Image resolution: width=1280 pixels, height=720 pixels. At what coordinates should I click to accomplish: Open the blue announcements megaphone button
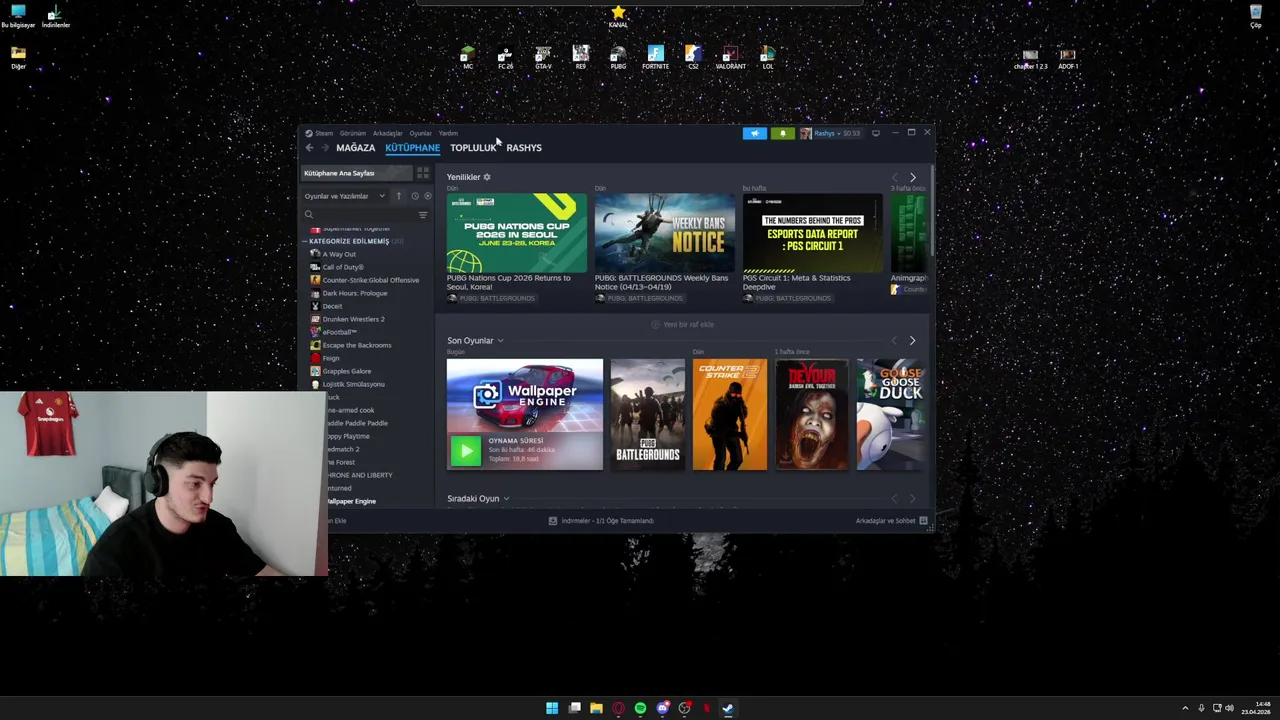click(755, 133)
